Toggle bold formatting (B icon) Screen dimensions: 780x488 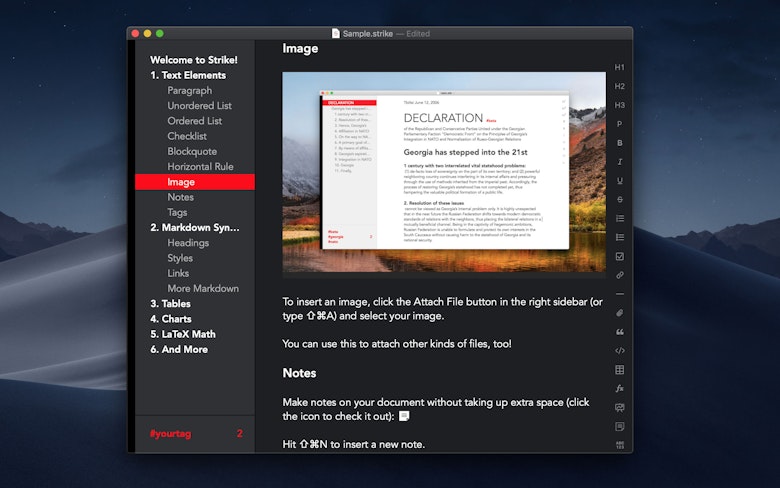click(619, 143)
